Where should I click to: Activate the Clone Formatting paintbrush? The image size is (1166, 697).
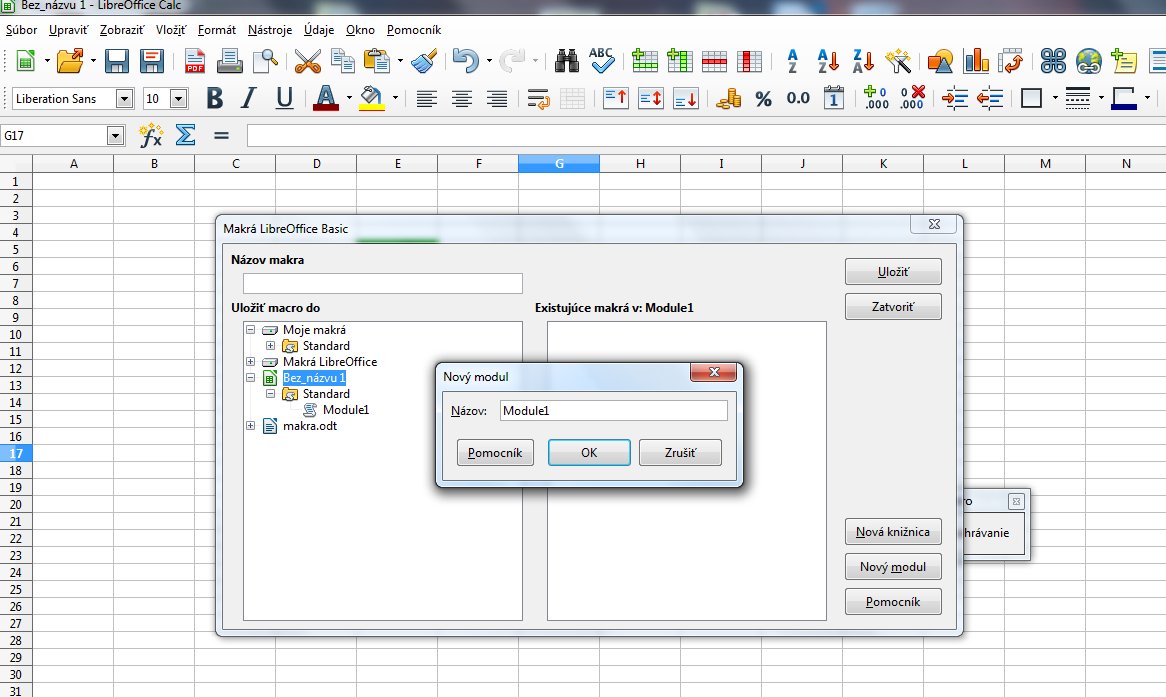[x=424, y=61]
